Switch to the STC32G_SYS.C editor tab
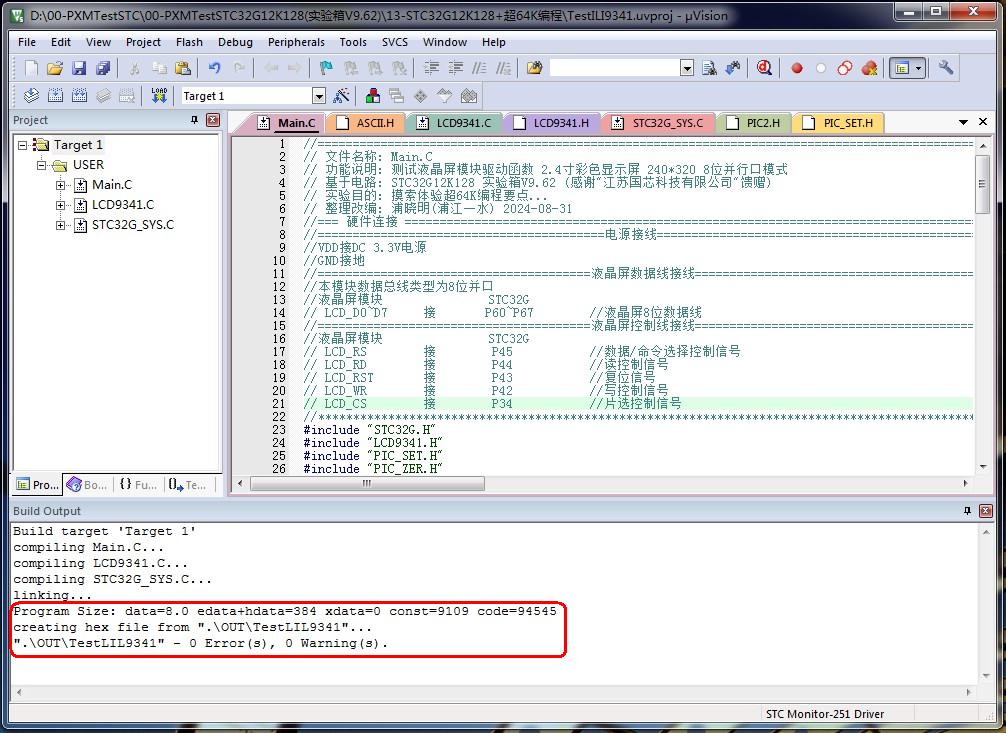Image resolution: width=1006 pixels, height=733 pixels. point(660,123)
